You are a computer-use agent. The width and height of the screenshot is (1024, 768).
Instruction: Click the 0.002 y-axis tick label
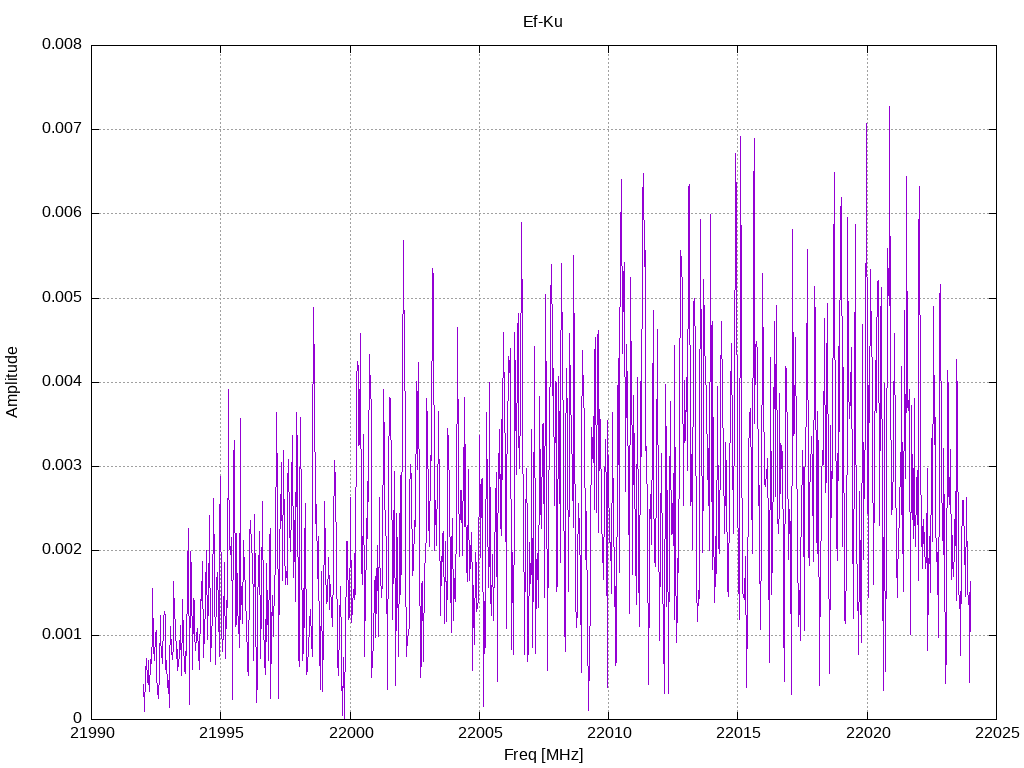pos(62,550)
